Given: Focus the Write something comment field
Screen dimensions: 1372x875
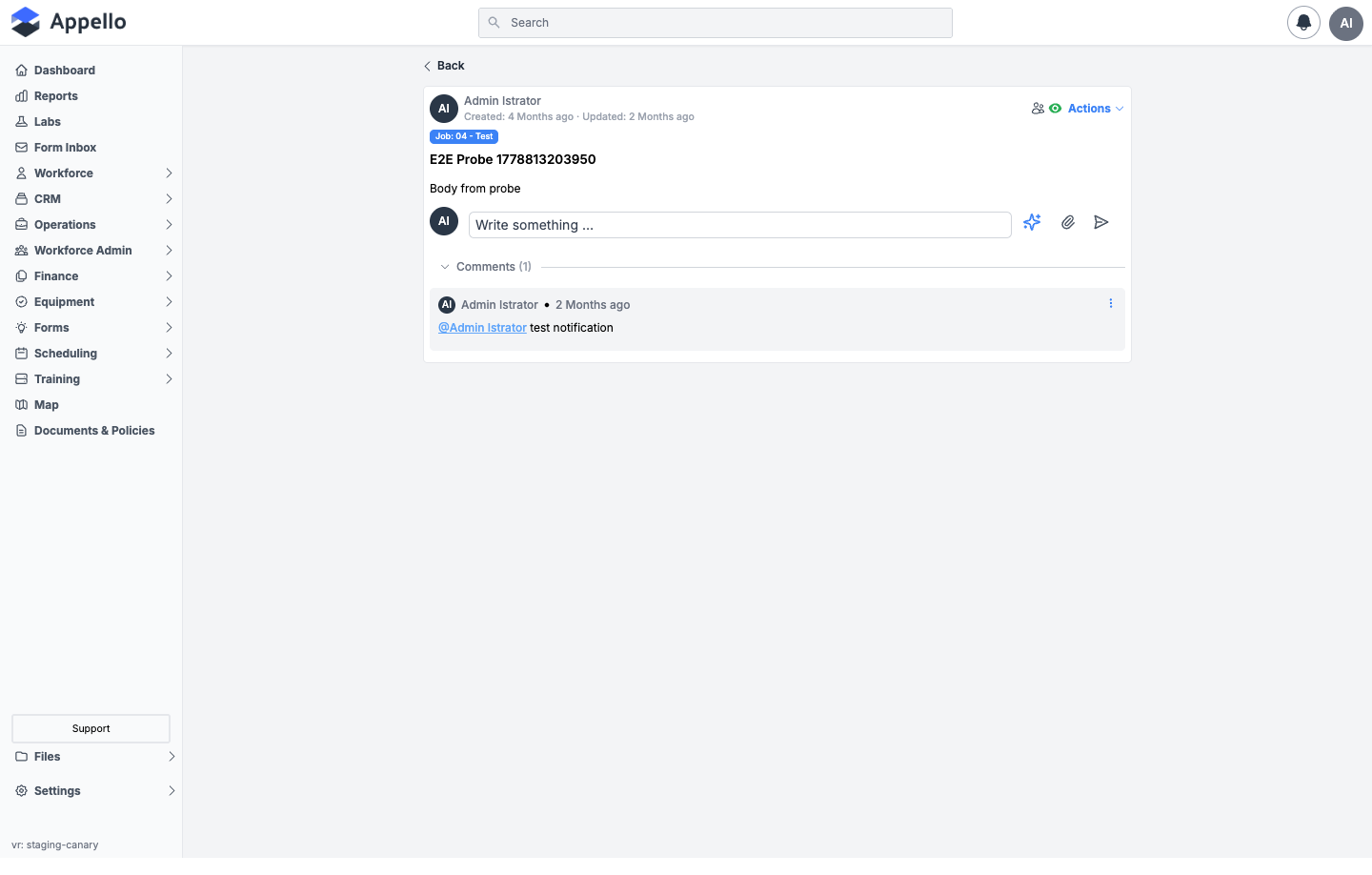Looking at the screenshot, I should pyautogui.click(x=739, y=225).
